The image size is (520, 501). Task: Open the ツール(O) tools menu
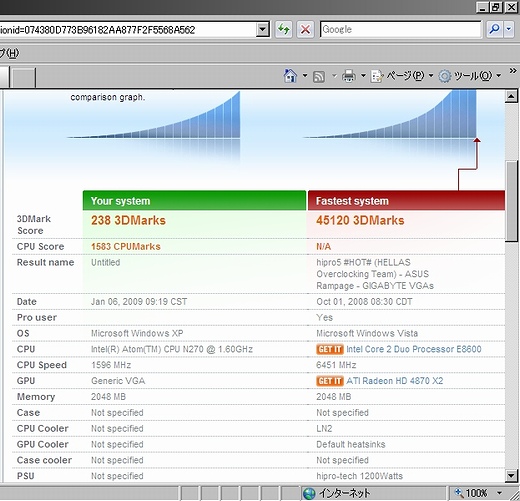point(469,76)
